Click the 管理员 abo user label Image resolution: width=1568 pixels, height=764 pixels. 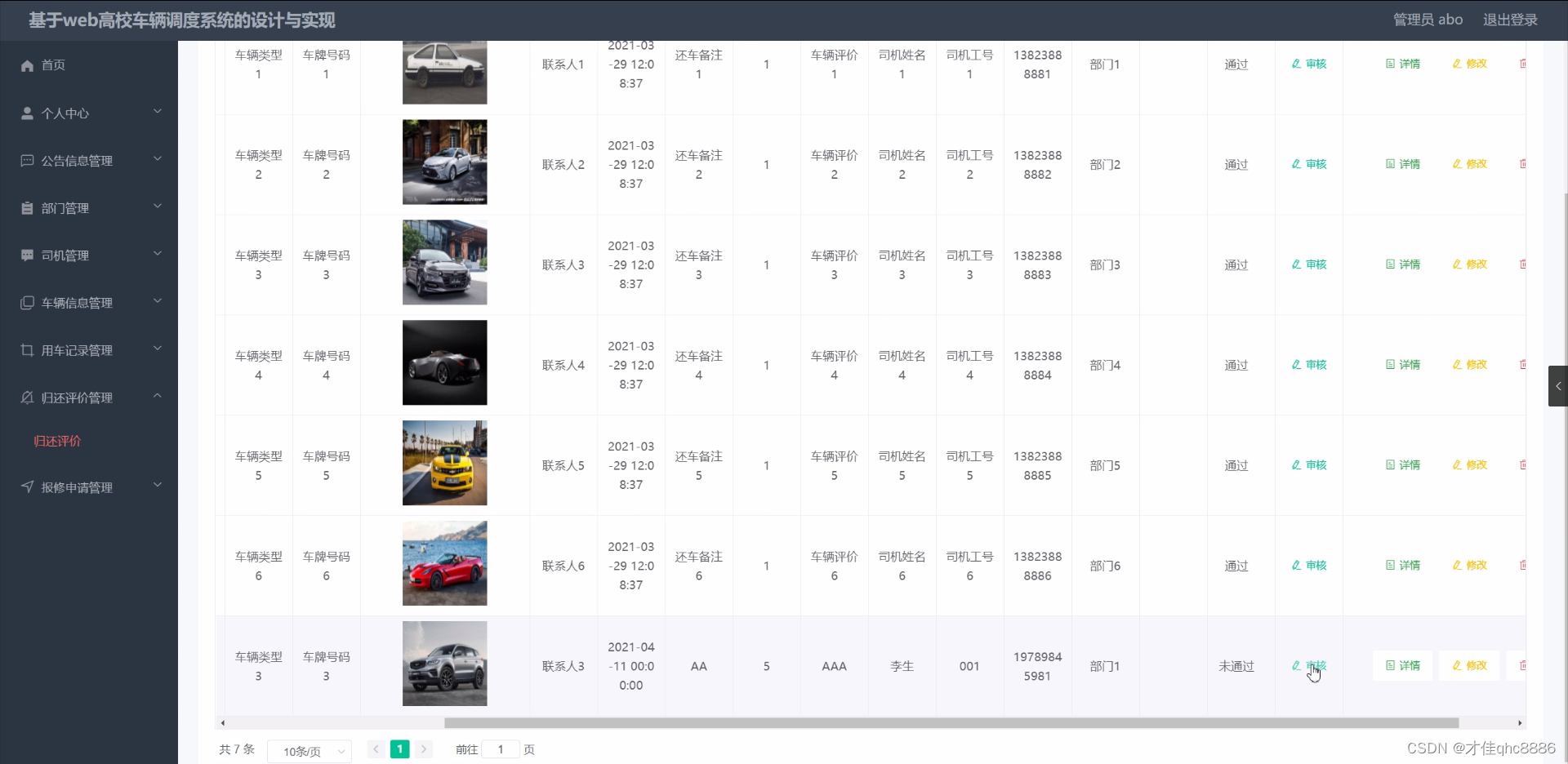(1428, 20)
